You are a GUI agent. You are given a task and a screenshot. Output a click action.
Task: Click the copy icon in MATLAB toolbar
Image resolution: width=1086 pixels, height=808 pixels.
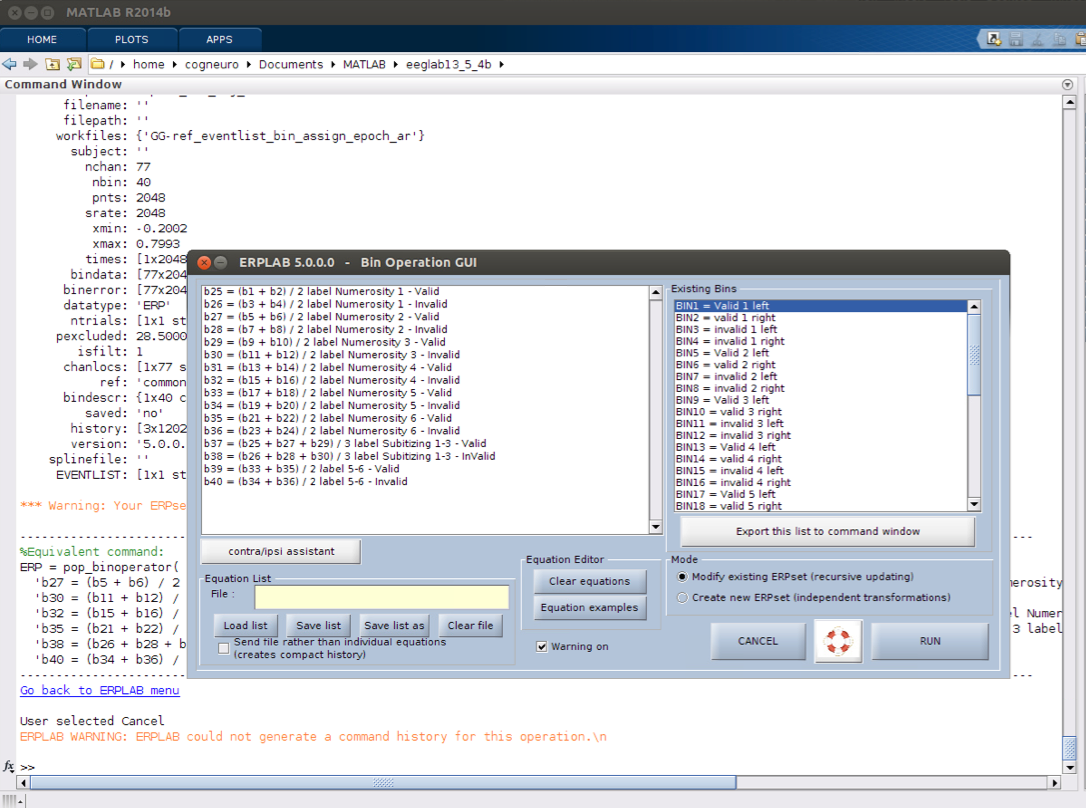[1059, 39]
